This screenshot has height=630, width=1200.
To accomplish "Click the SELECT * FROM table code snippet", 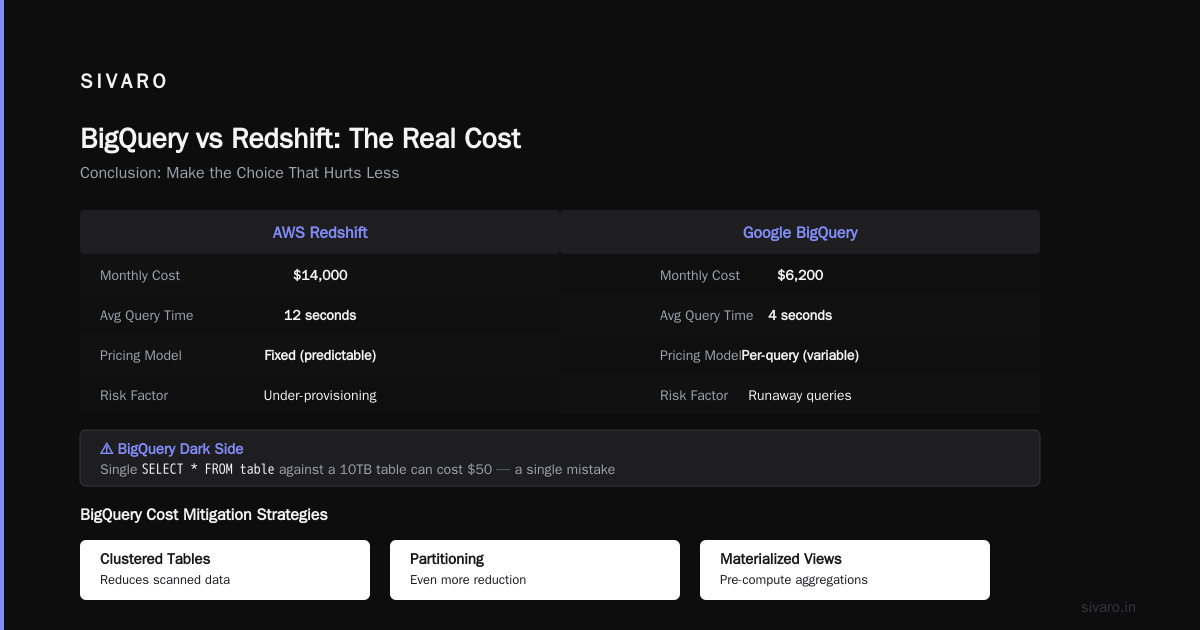I will tap(208, 469).
